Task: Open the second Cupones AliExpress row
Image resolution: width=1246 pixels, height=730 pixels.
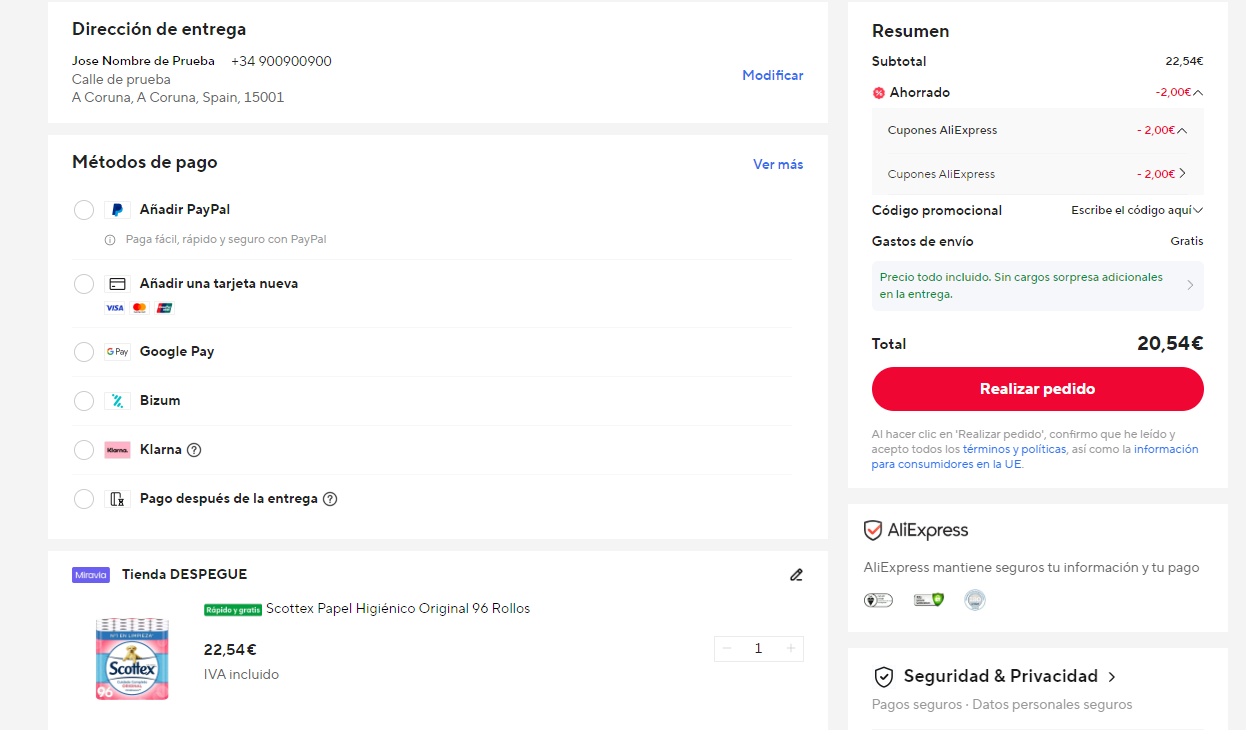Action: [x=1182, y=174]
